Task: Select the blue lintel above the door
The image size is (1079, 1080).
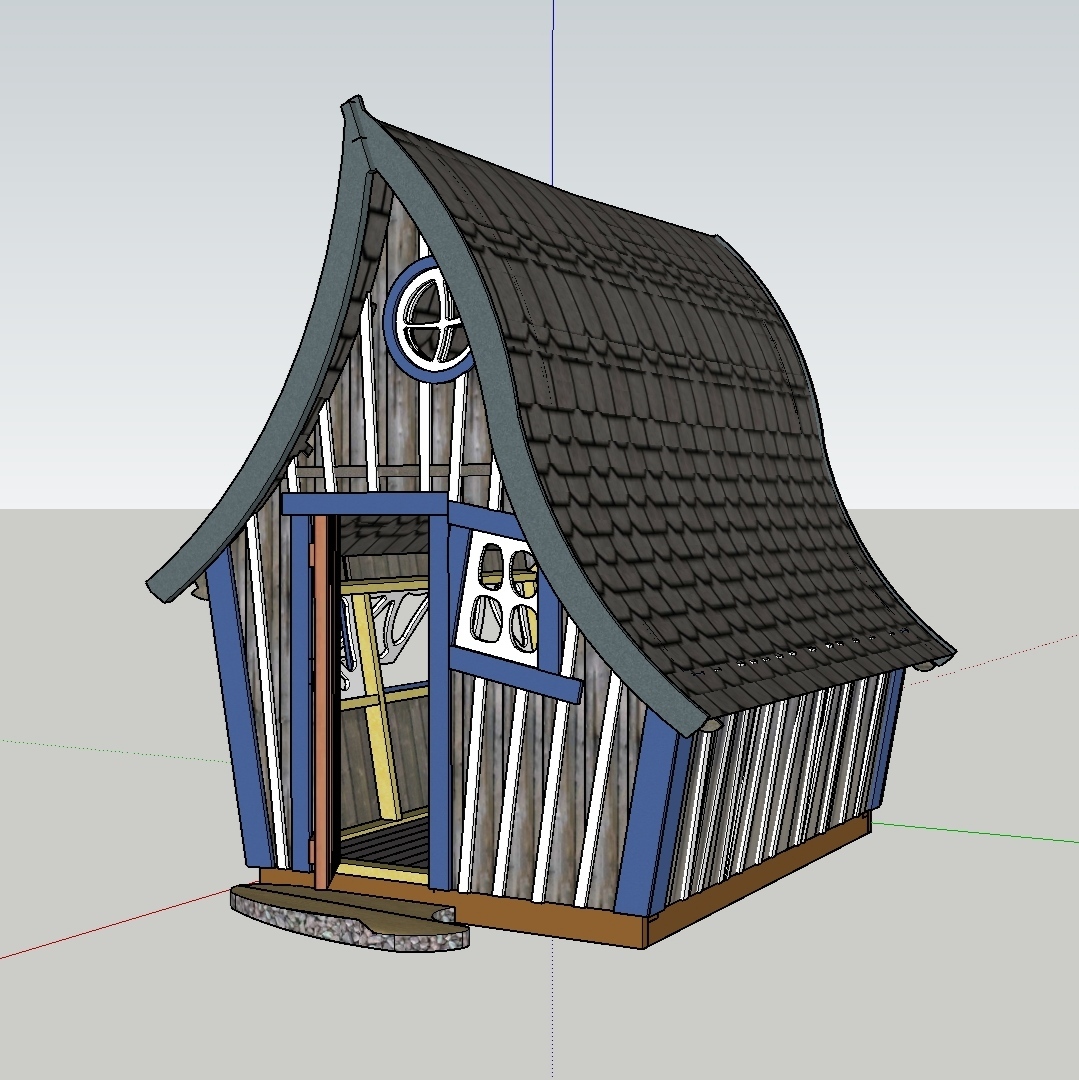Action: (x=365, y=503)
